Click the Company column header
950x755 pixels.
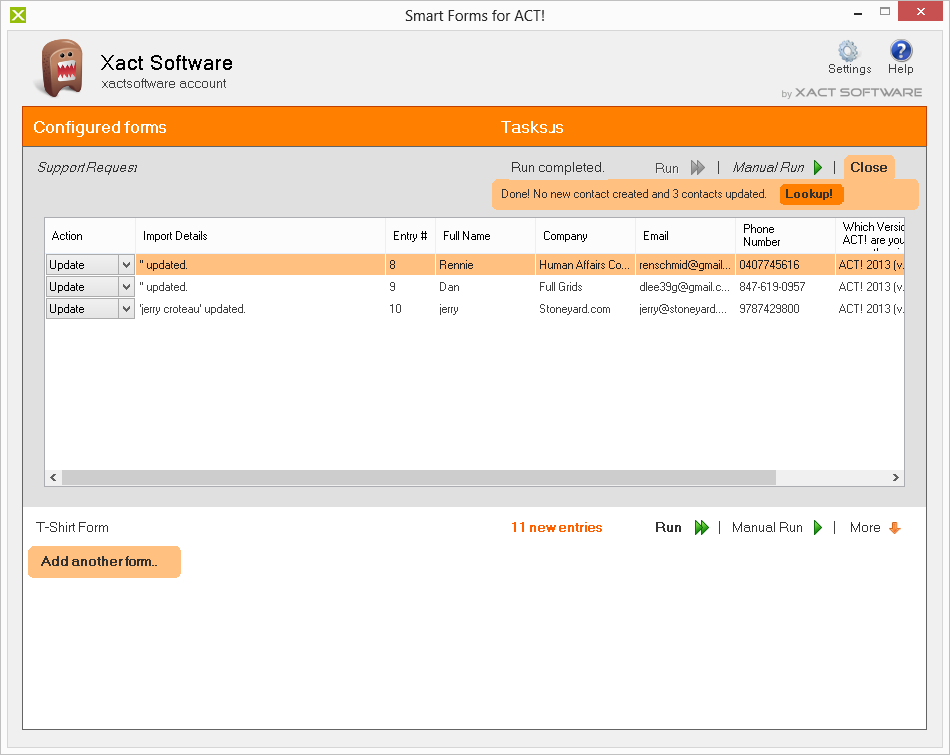[x=585, y=236]
